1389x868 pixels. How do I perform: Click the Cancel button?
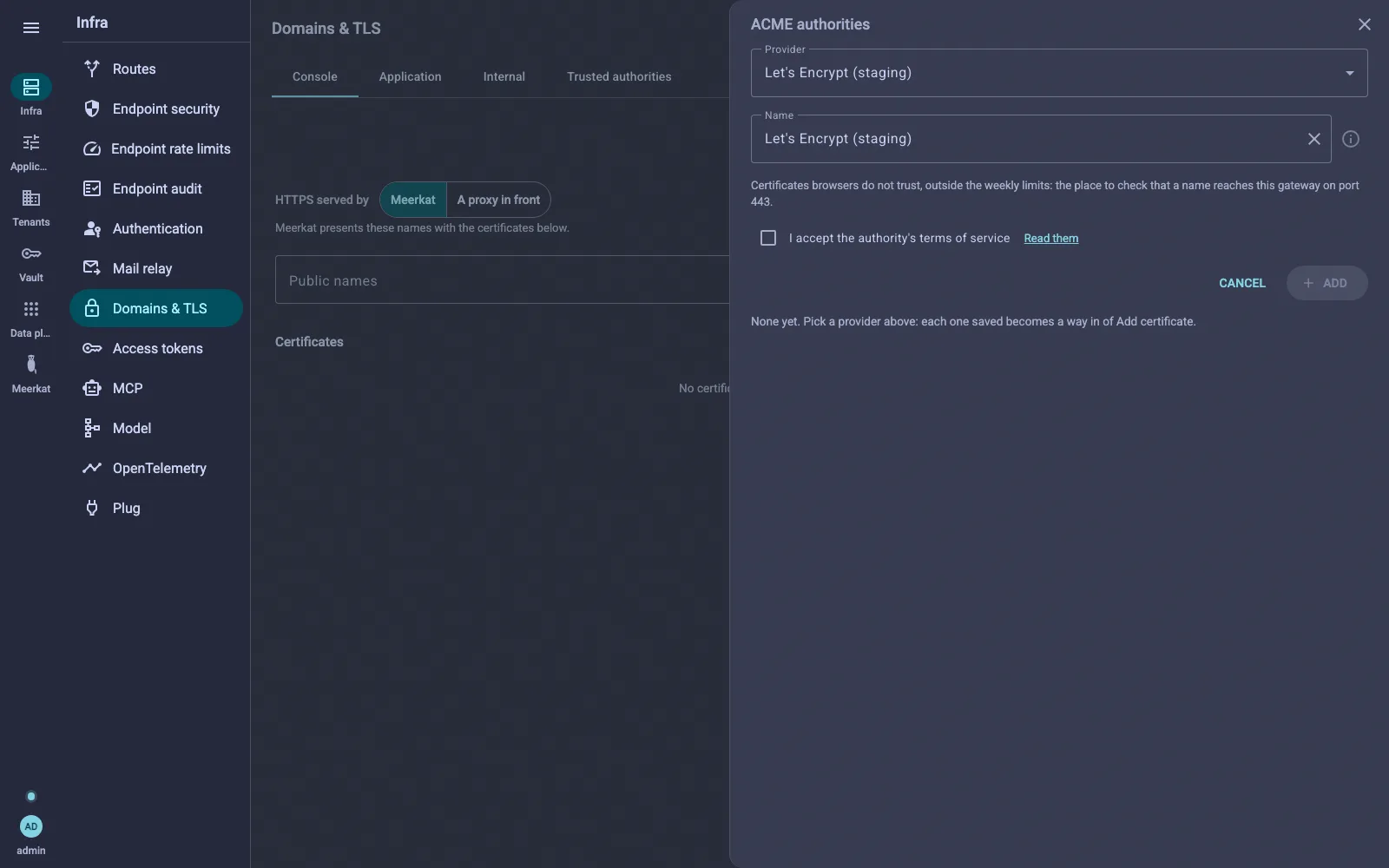(x=1242, y=283)
